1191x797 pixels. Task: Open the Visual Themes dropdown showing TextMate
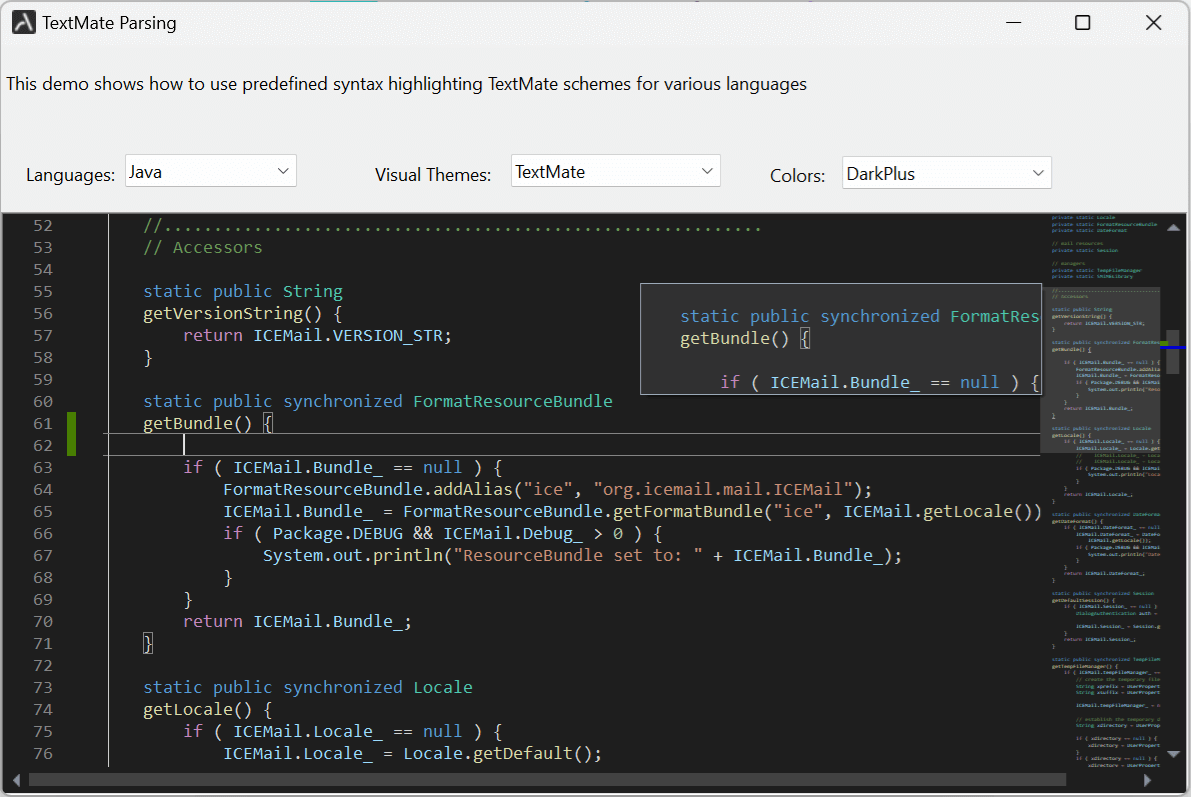(615, 172)
